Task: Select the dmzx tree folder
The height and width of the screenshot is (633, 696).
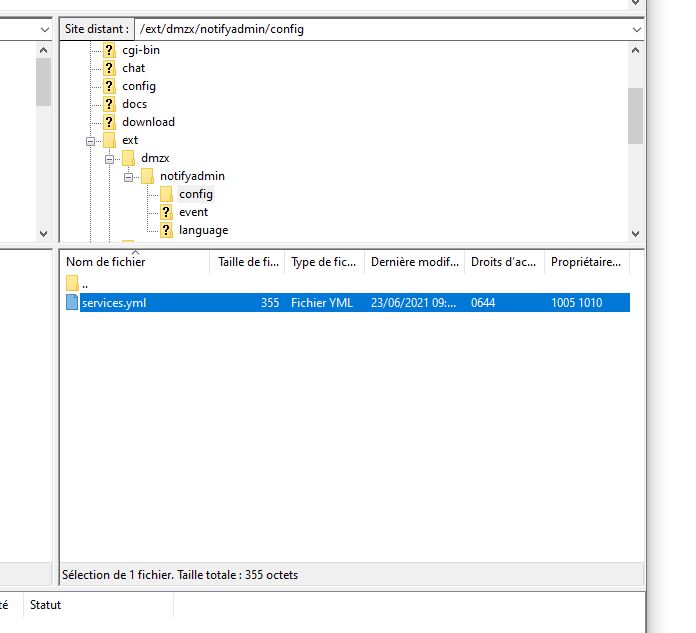Action: point(155,158)
